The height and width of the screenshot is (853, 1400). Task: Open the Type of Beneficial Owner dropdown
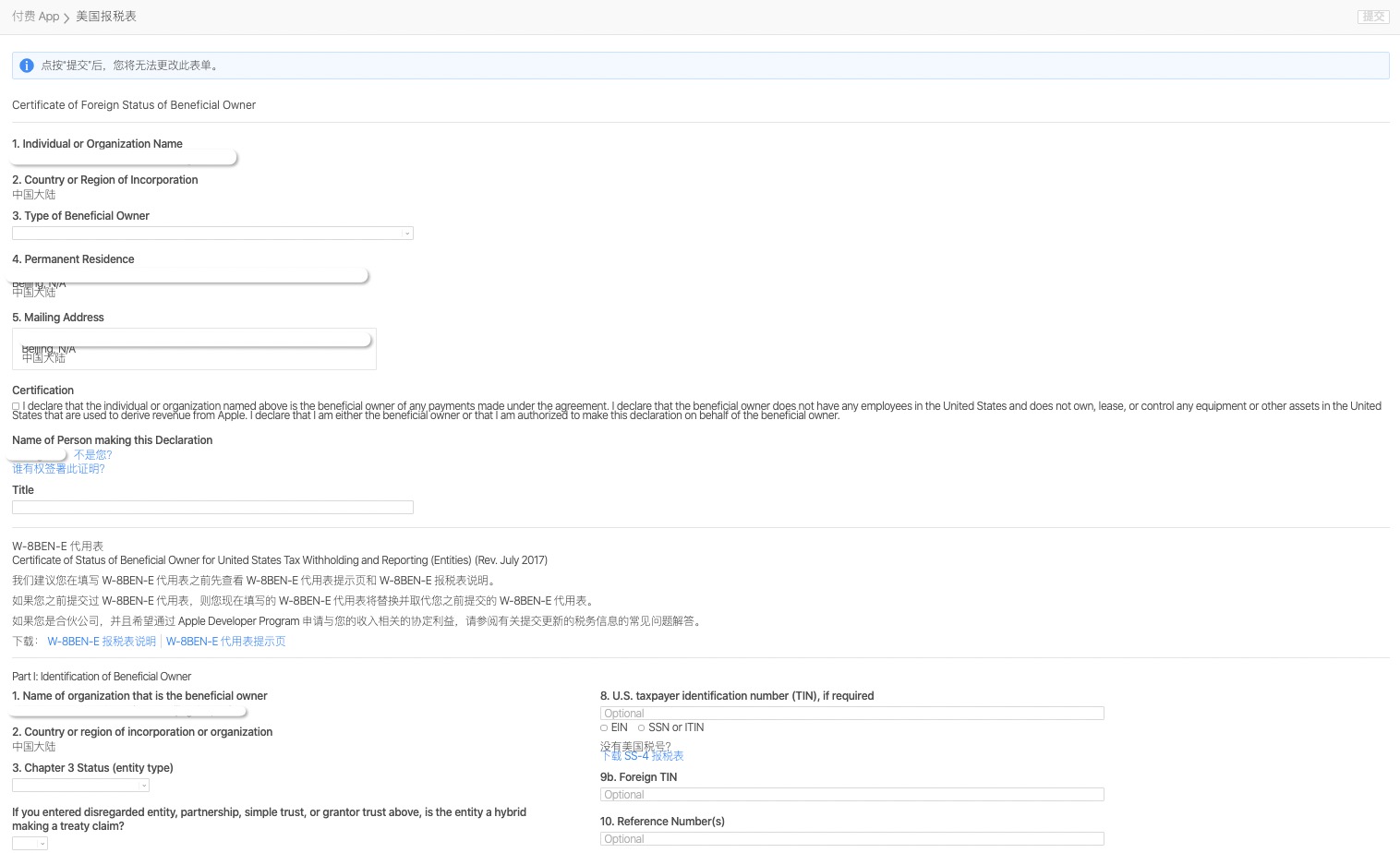(212, 233)
